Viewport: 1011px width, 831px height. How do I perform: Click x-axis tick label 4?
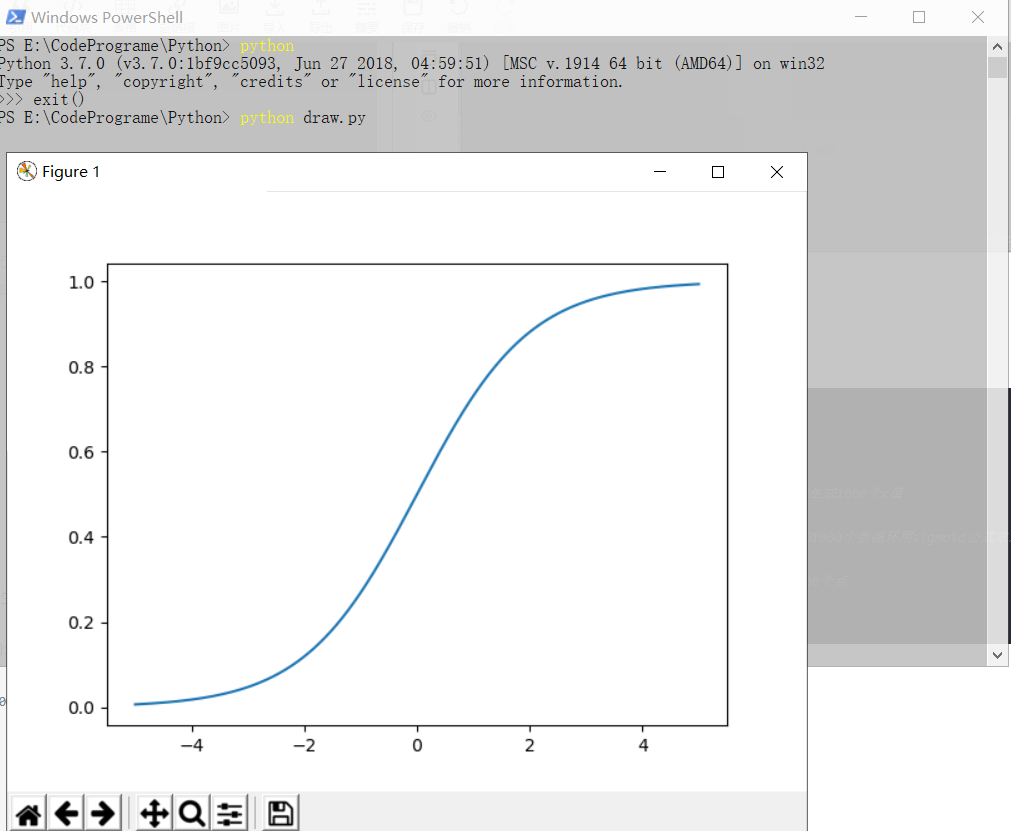pos(643,746)
